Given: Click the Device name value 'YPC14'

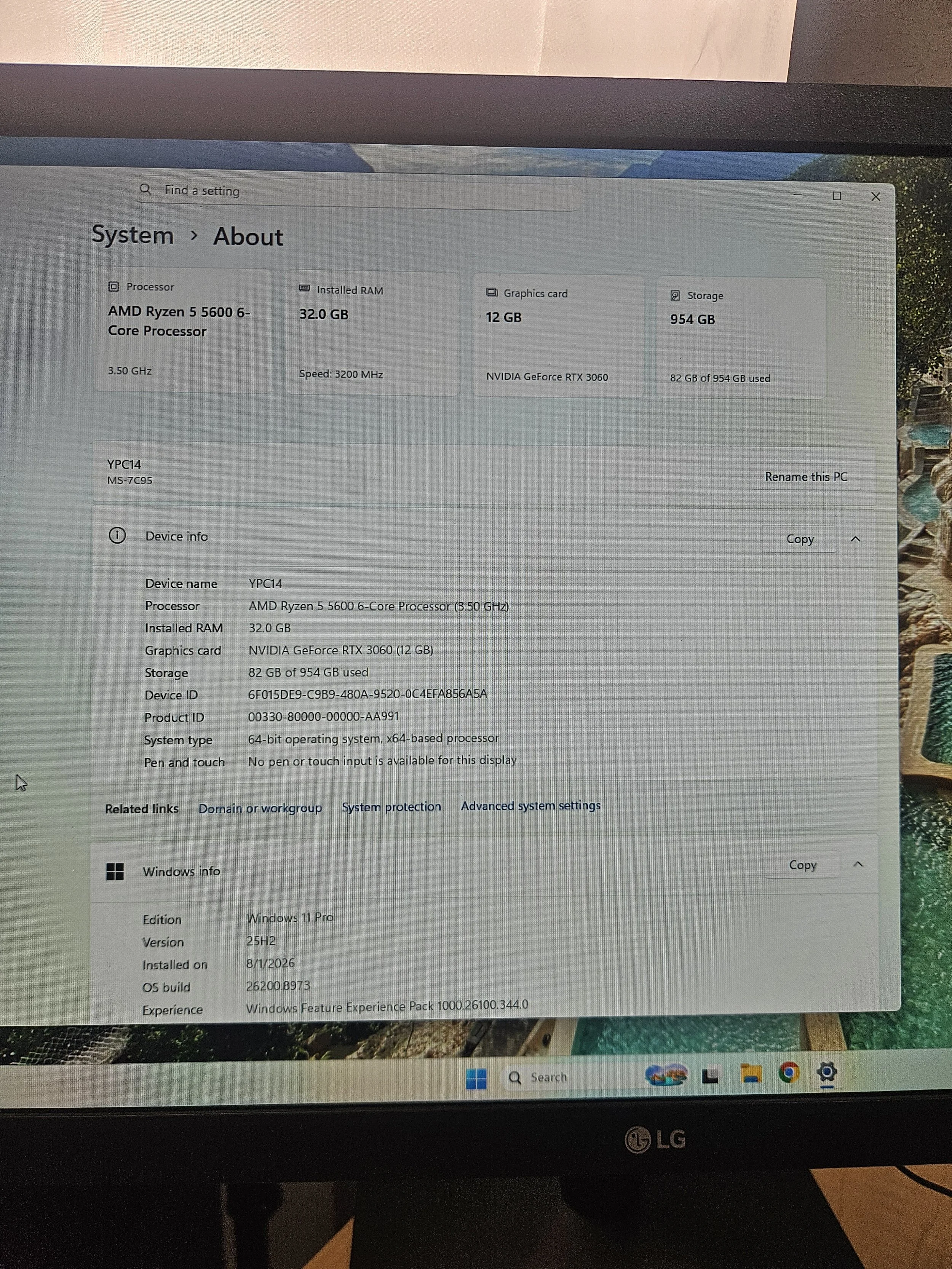Looking at the screenshot, I should pos(265,583).
